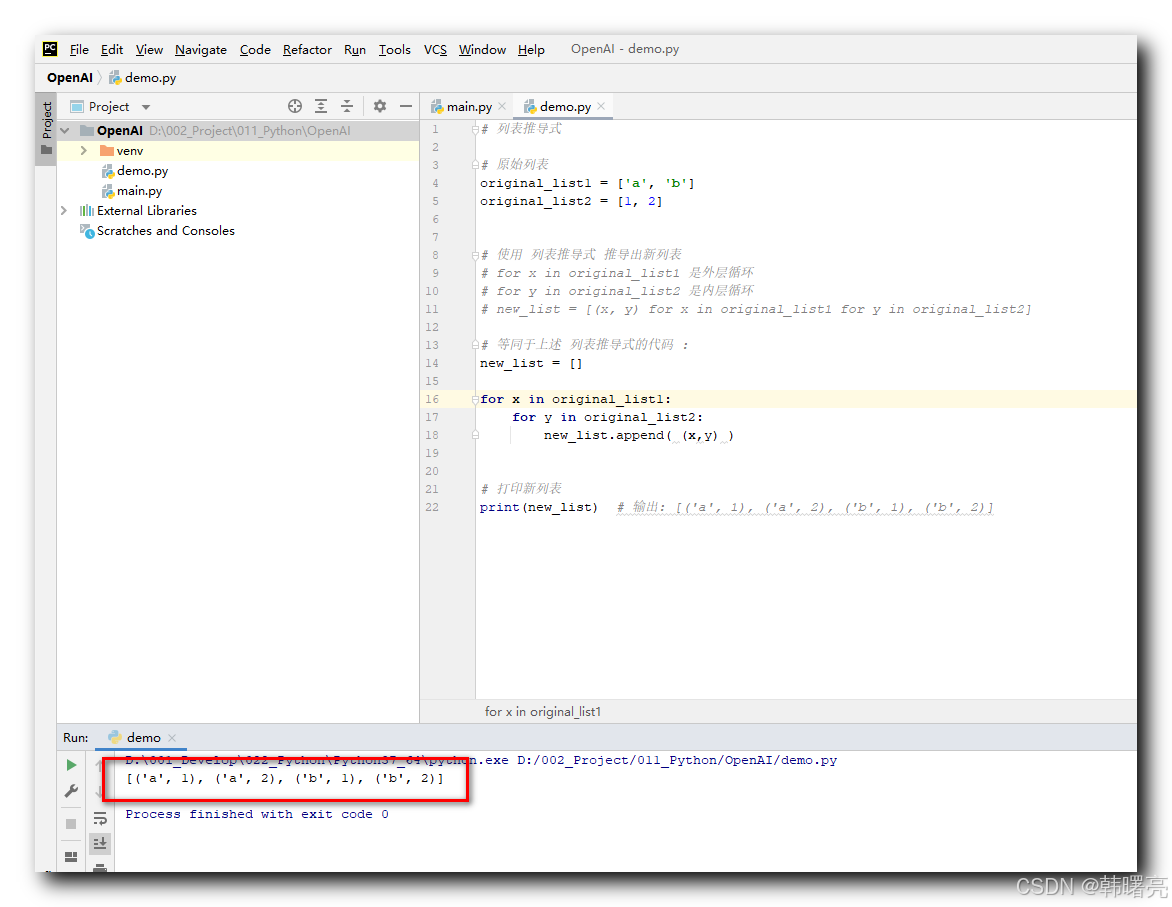Expand all nodes icon in Project toolbar
The width and height of the screenshot is (1172, 907).
(320, 105)
